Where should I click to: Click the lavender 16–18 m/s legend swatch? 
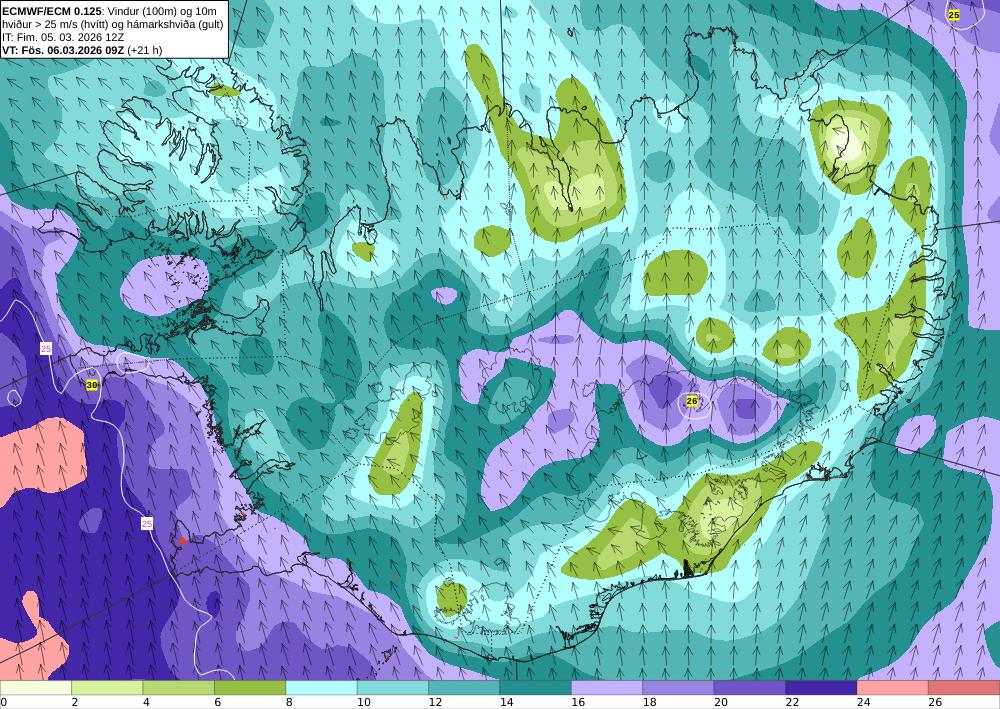(607, 688)
